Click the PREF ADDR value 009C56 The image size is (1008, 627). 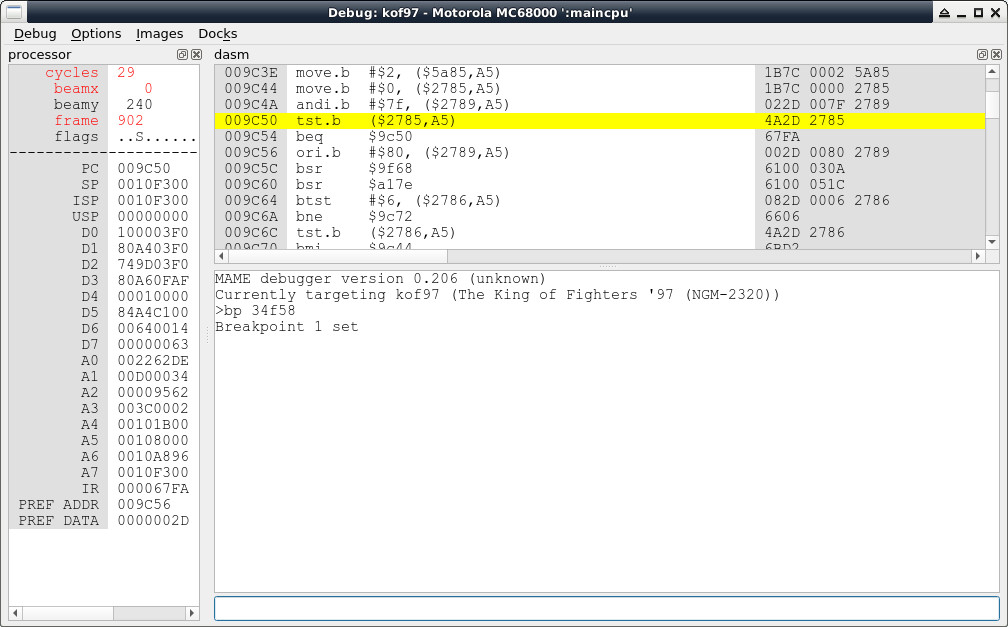(x=144, y=505)
